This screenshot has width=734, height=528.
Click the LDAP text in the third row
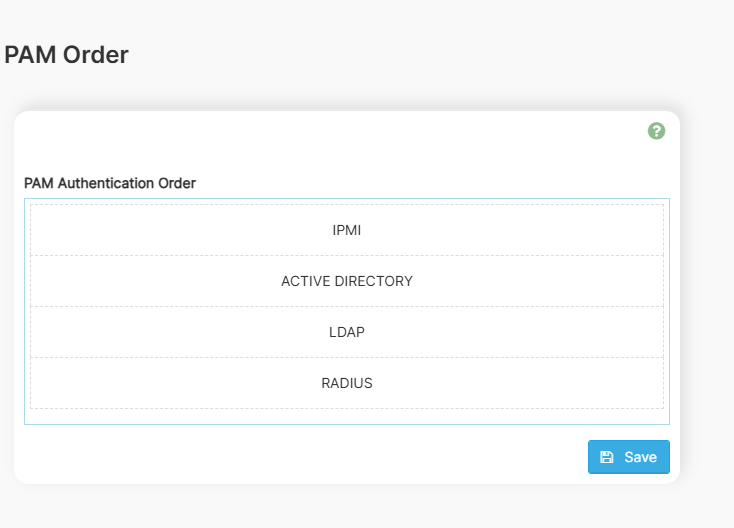pos(347,332)
